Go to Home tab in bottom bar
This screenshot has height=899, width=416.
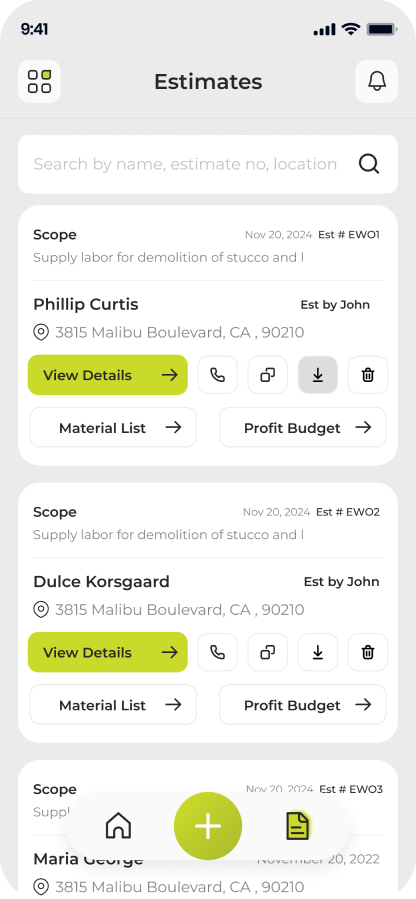pyautogui.click(x=119, y=826)
